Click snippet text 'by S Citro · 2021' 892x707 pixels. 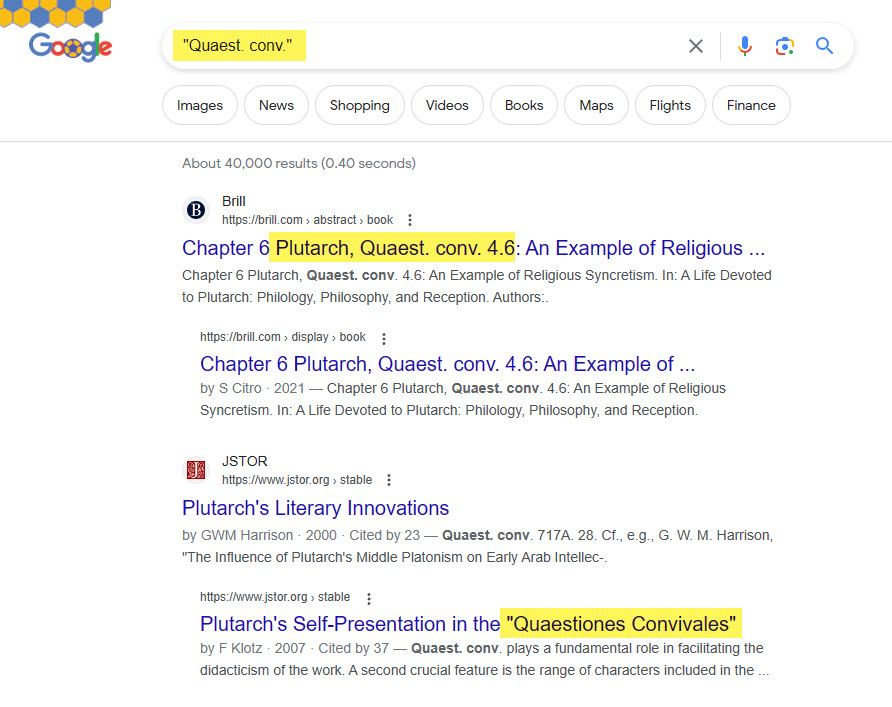point(252,388)
